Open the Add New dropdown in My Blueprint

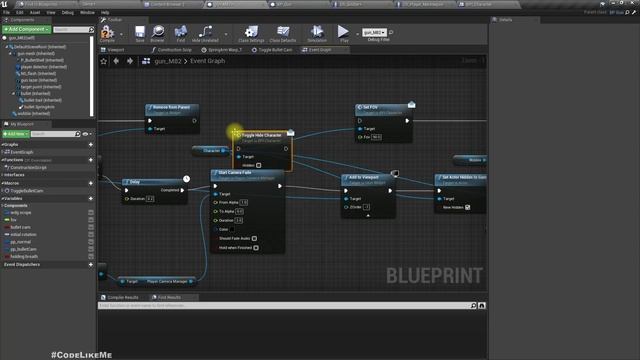(16, 134)
